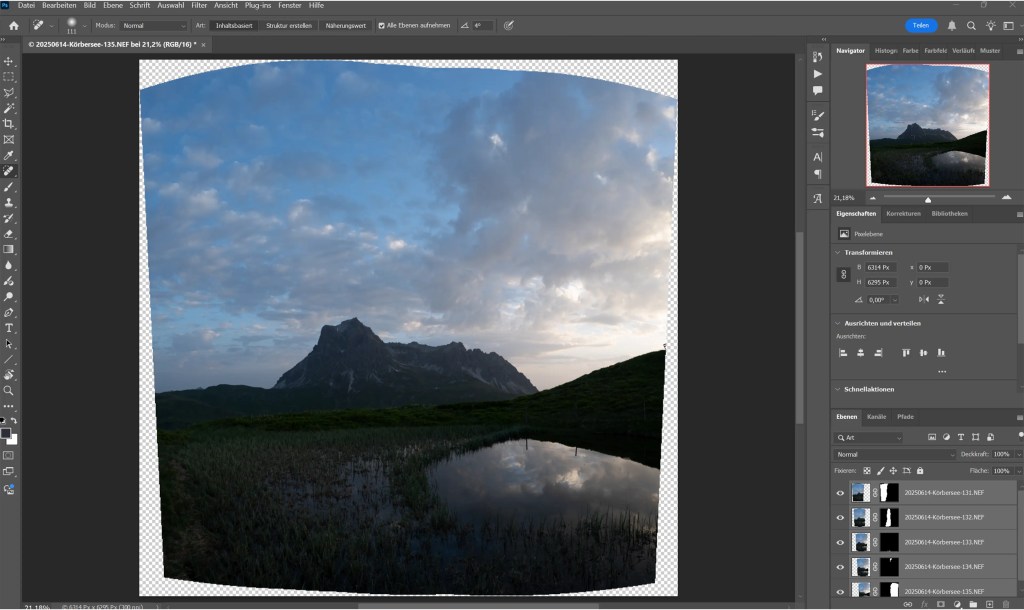Click the Navigator panel preview thumbnail
1024x610 pixels.
927,125
